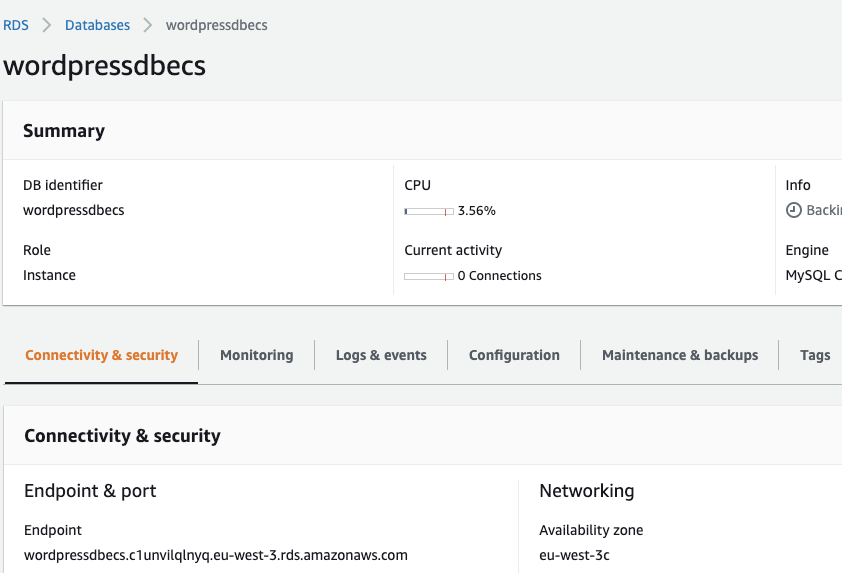This screenshot has height=573, width=842.
Task: Click the chevron separator after RDS breadcrumb
Action: 46,25
